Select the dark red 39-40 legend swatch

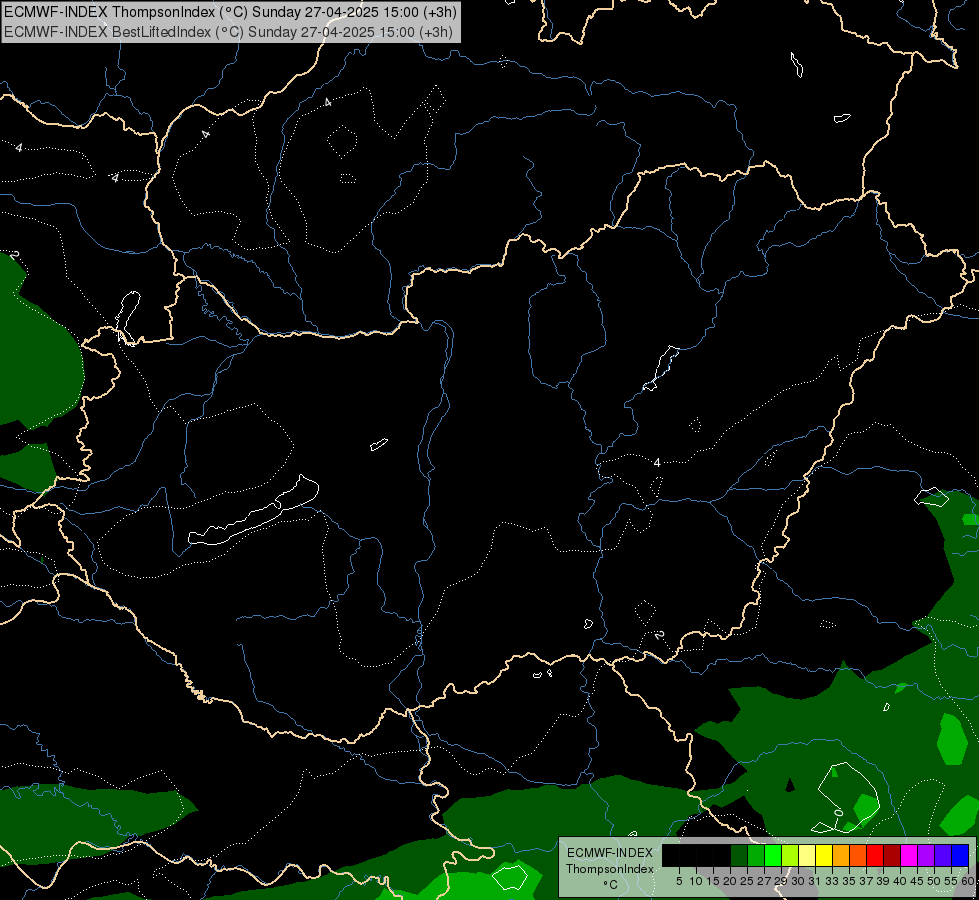coord(892,855)
